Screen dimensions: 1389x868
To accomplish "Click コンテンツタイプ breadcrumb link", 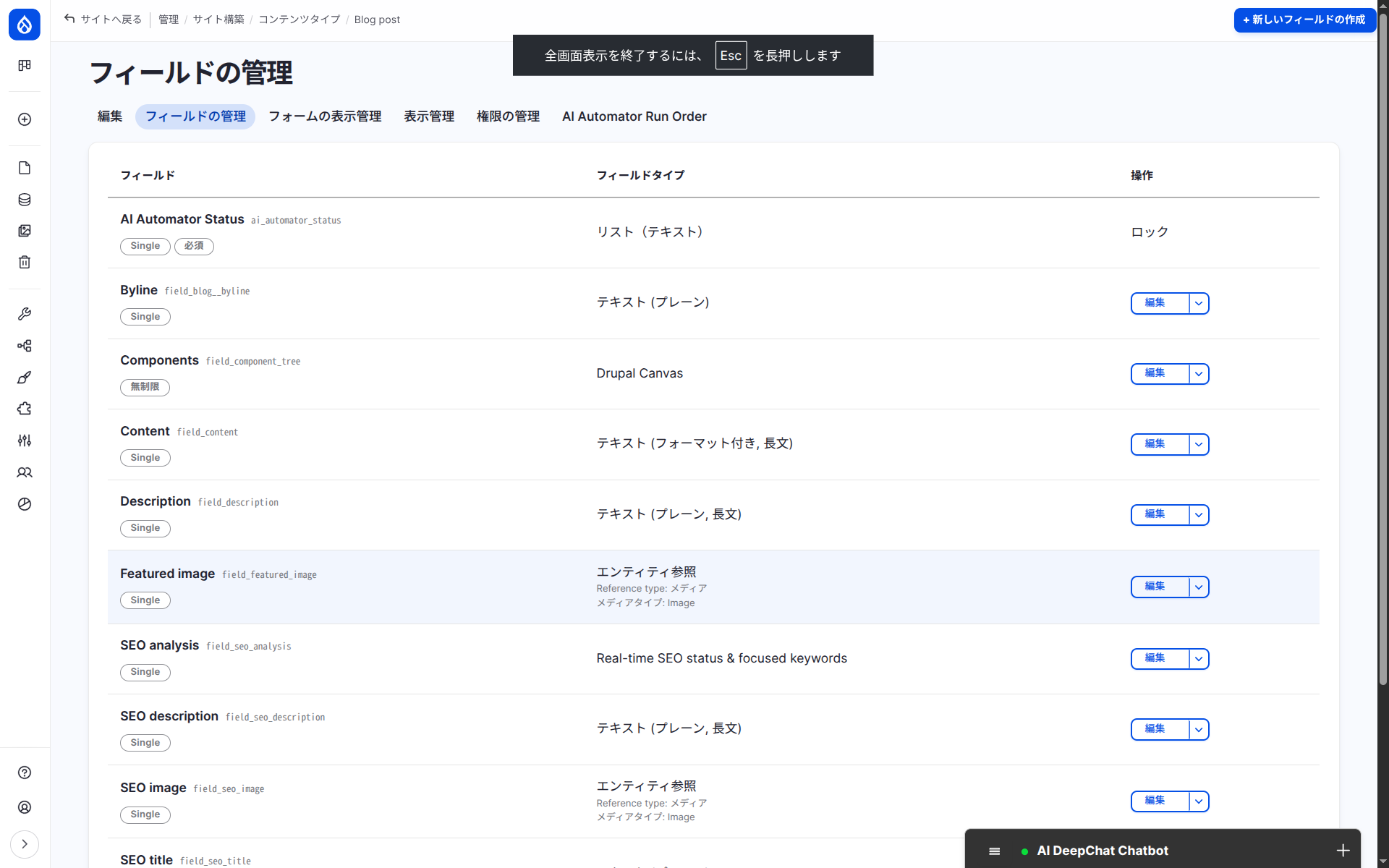I will coord(299,20).
